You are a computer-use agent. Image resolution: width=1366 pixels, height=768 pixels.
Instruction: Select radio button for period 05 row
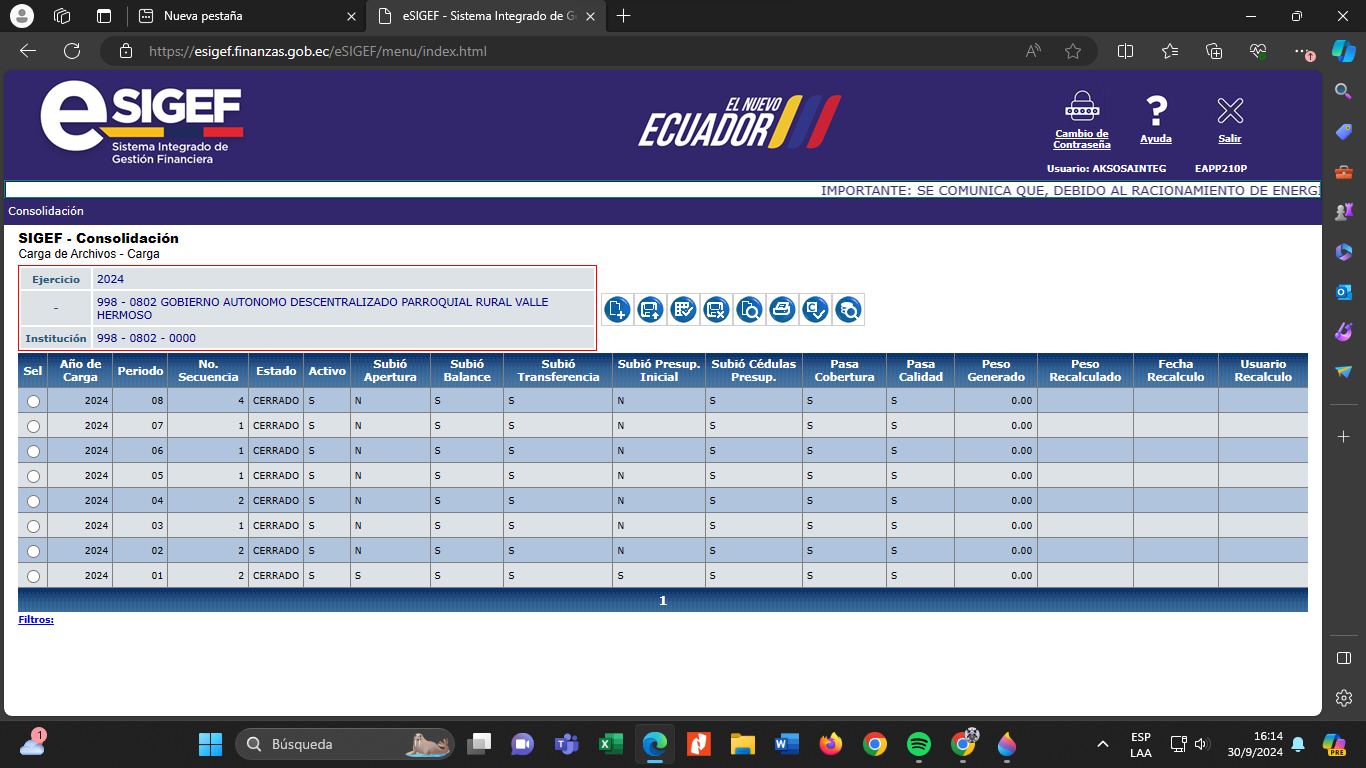coord(33,476)
